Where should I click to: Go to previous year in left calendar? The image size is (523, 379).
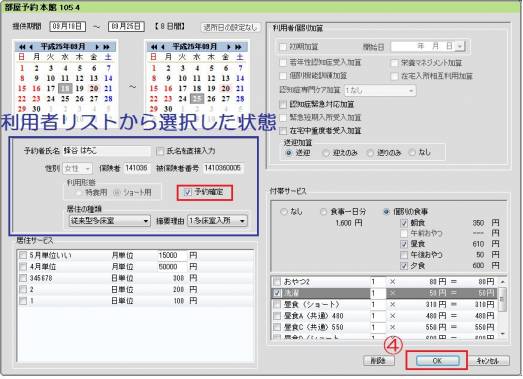(x=22, y=47)
